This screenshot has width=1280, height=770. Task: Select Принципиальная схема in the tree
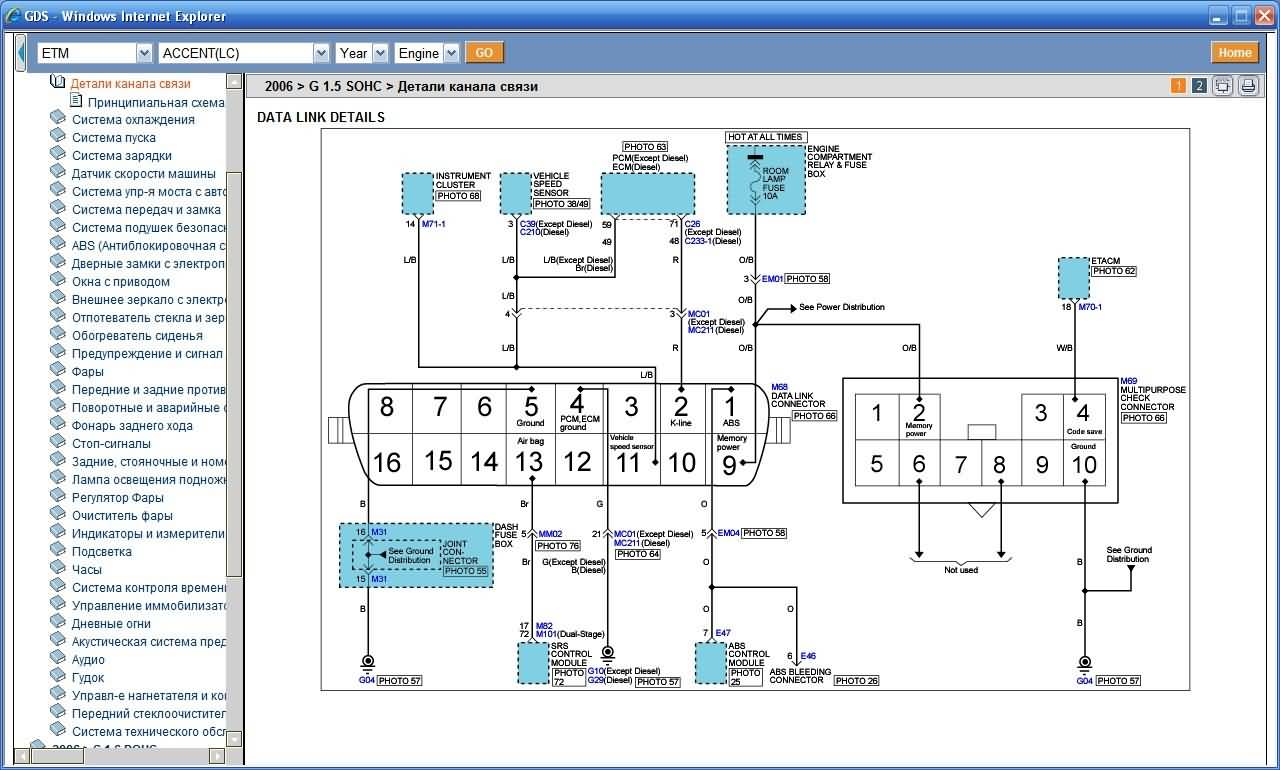(x=155, y=102)
